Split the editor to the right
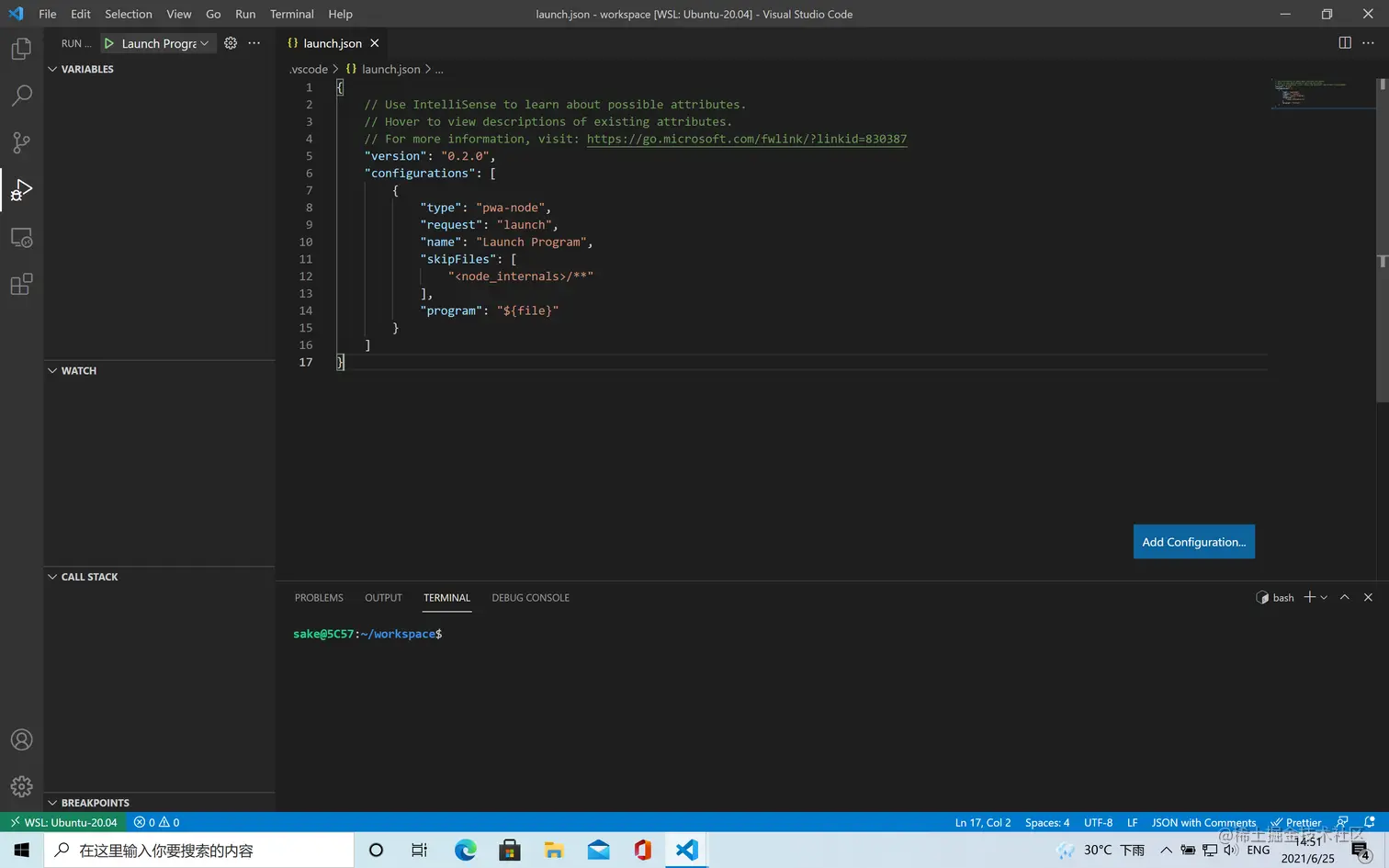Screen dimensions: 1389x868 pos(1345,43)
